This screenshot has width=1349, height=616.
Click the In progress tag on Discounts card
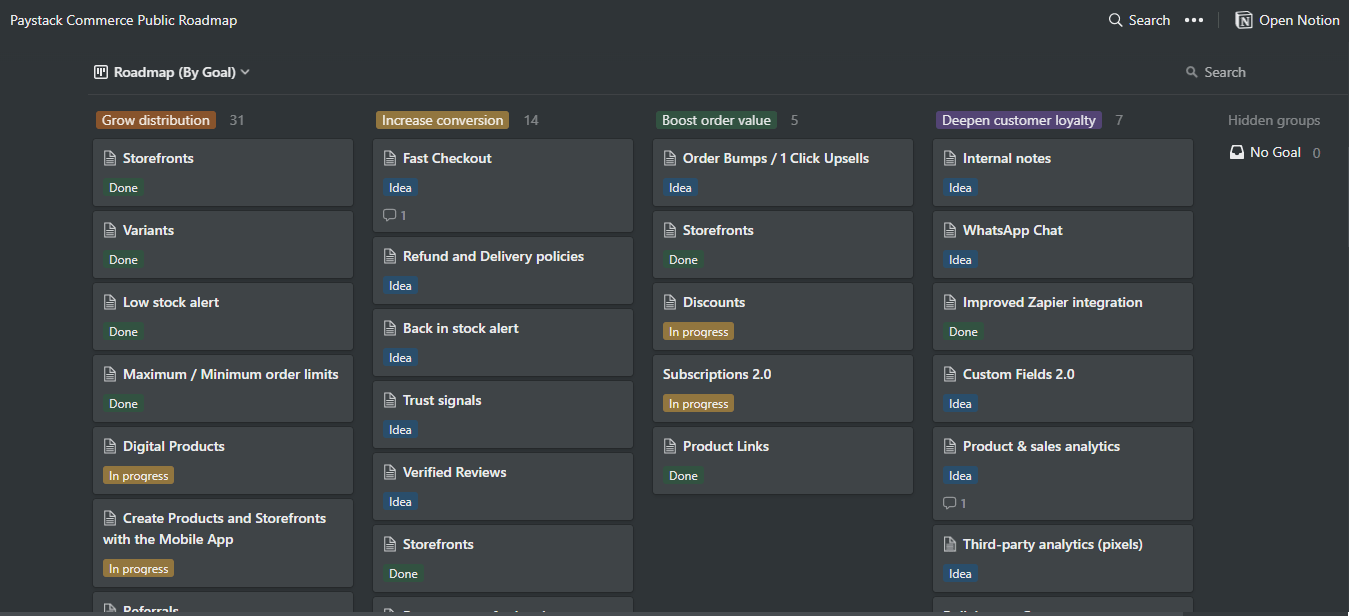coord(698,331)
